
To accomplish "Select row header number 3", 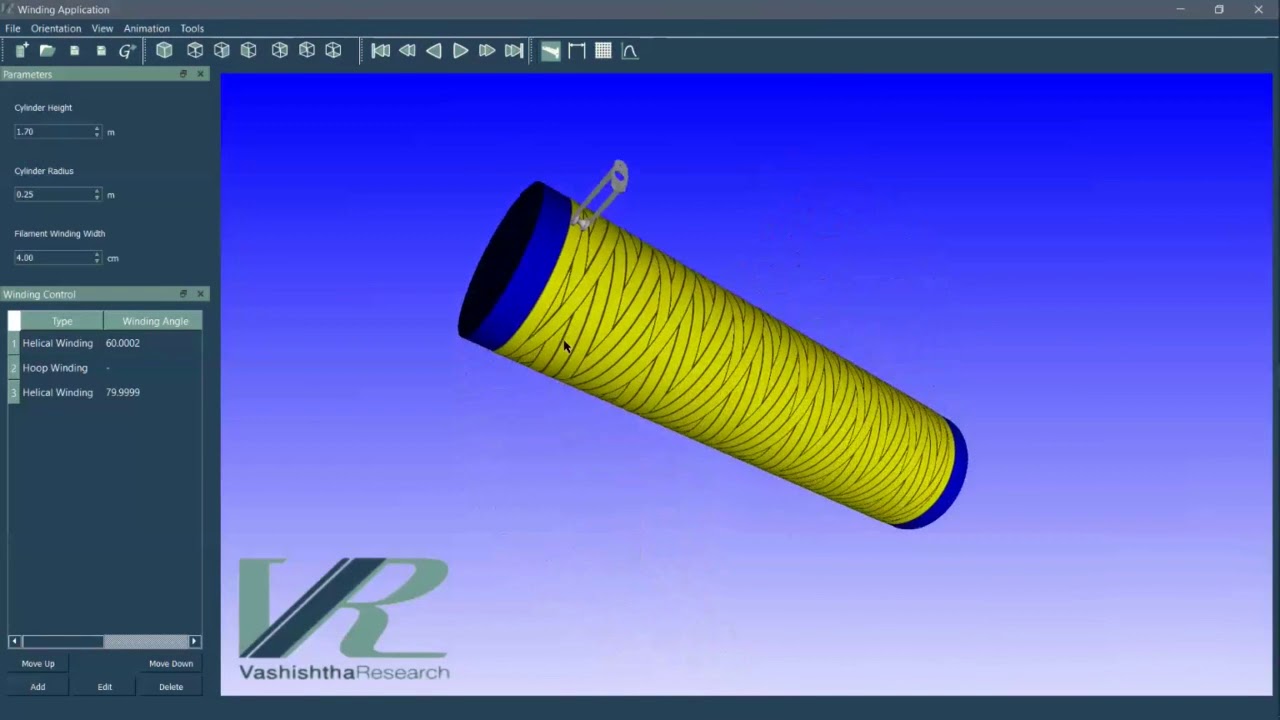I will pyautogui.click(x=14, y=392).
